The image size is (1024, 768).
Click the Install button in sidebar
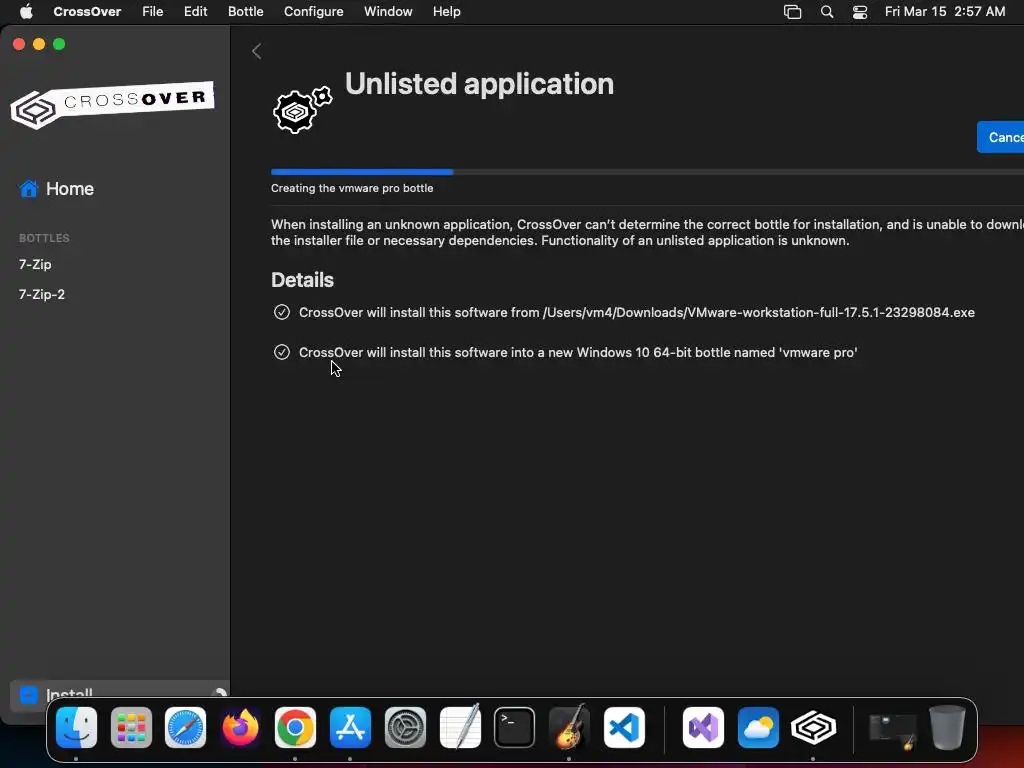tap(119, 694)
